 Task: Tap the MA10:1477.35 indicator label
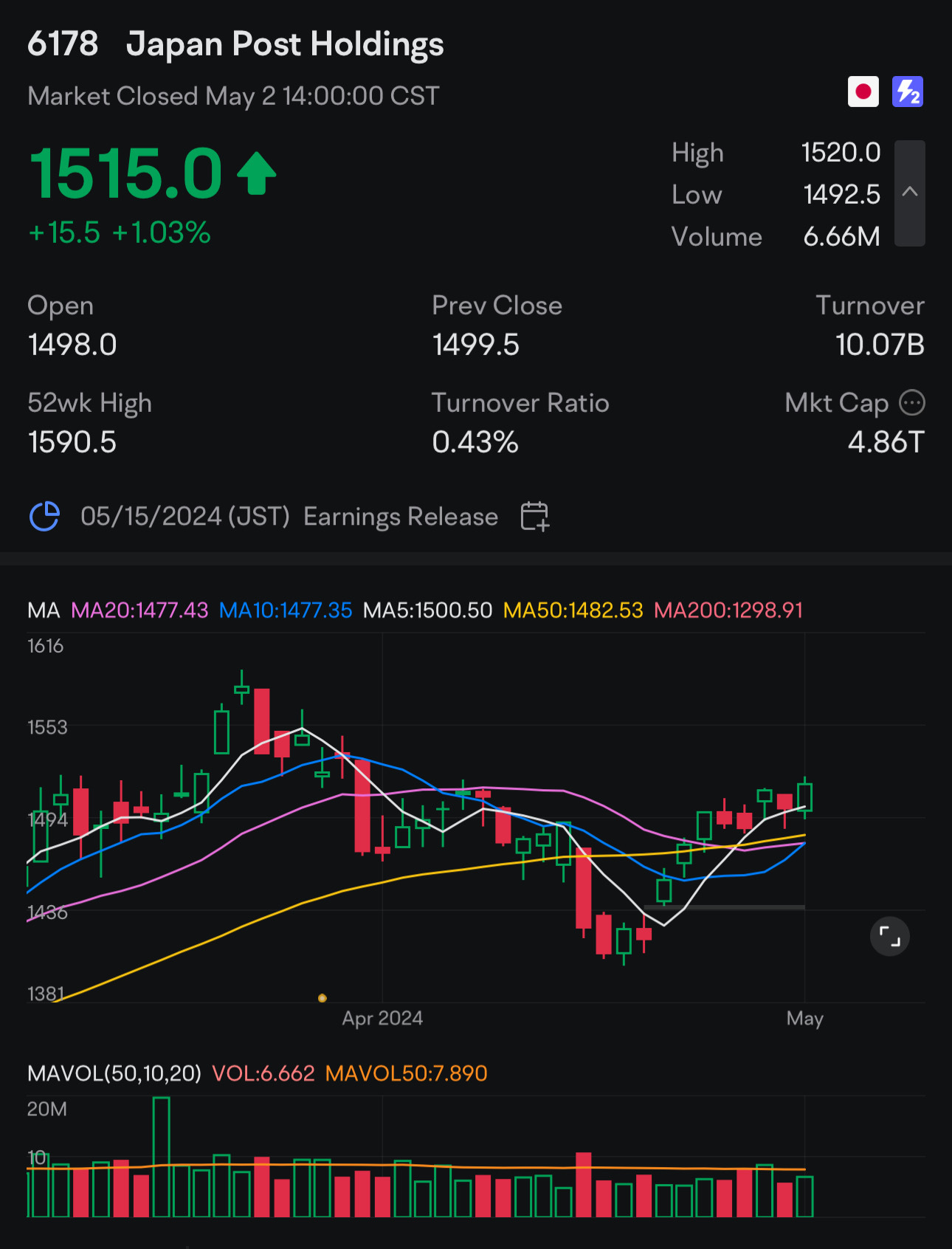click(x=286, y=610)
